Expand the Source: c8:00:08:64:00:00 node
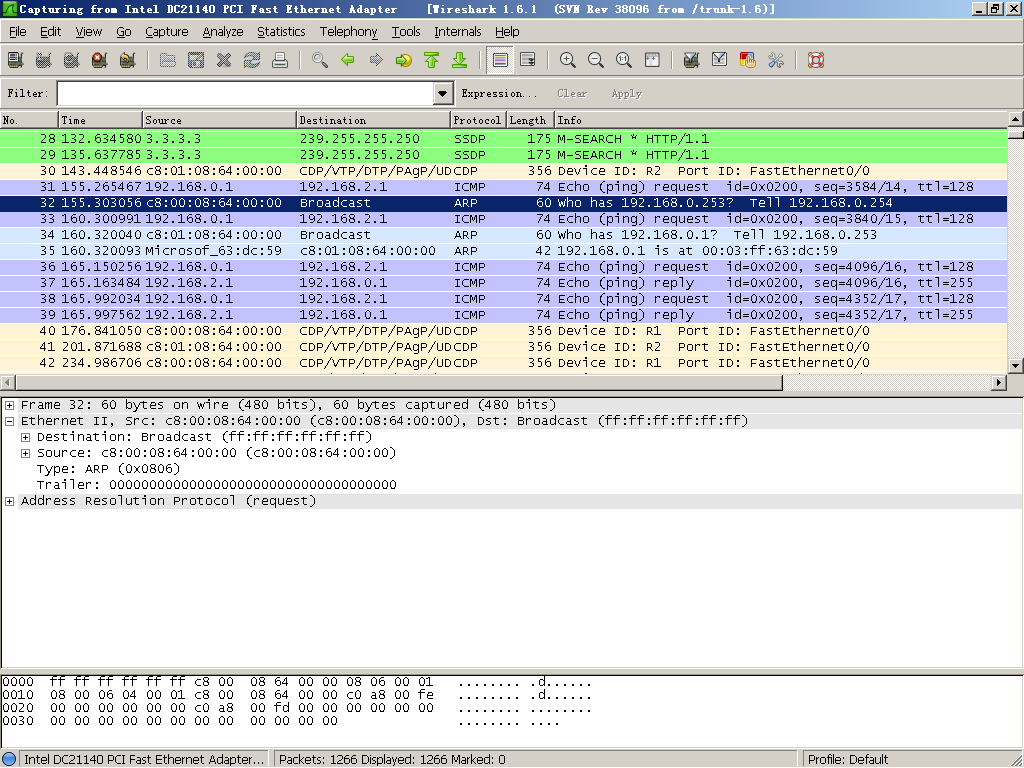The image size is (1024, 768). pyautogui.click(x=25, y=453)
